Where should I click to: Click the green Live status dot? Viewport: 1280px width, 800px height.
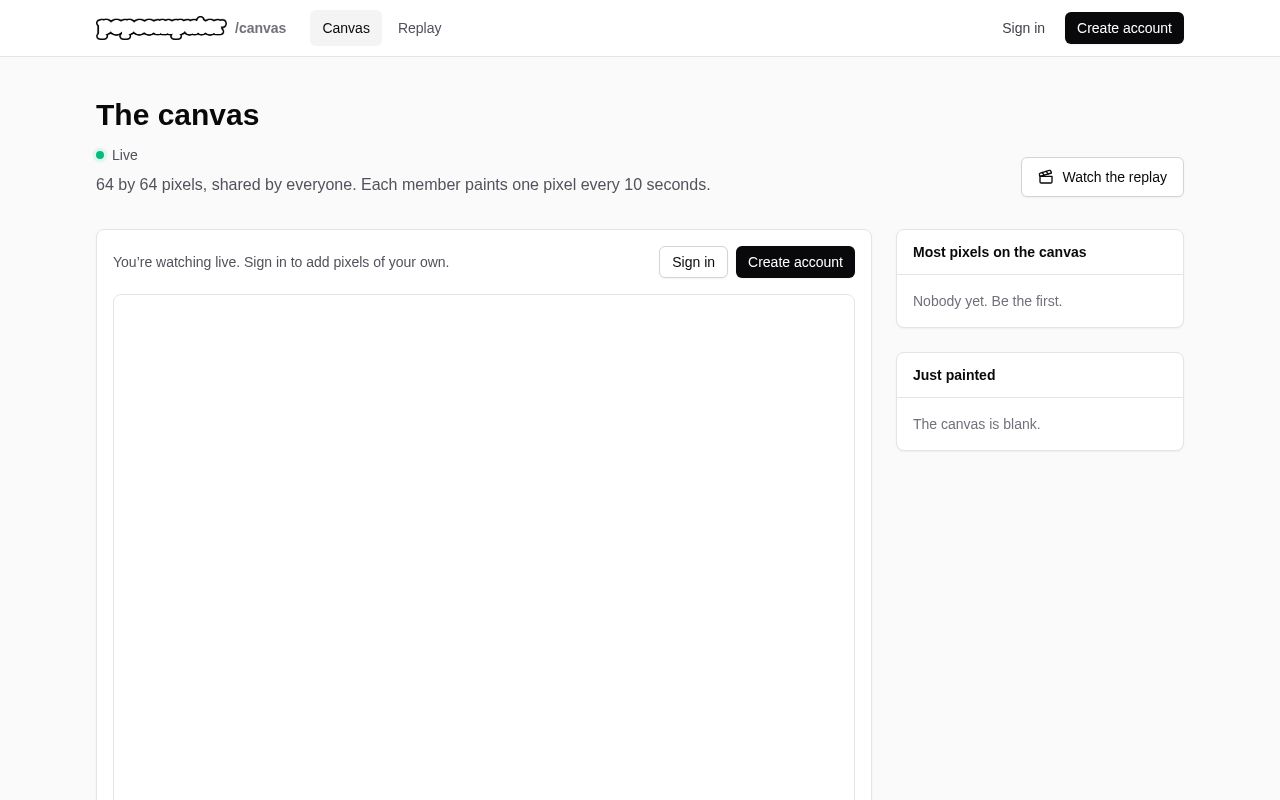[x=100, y=155]
